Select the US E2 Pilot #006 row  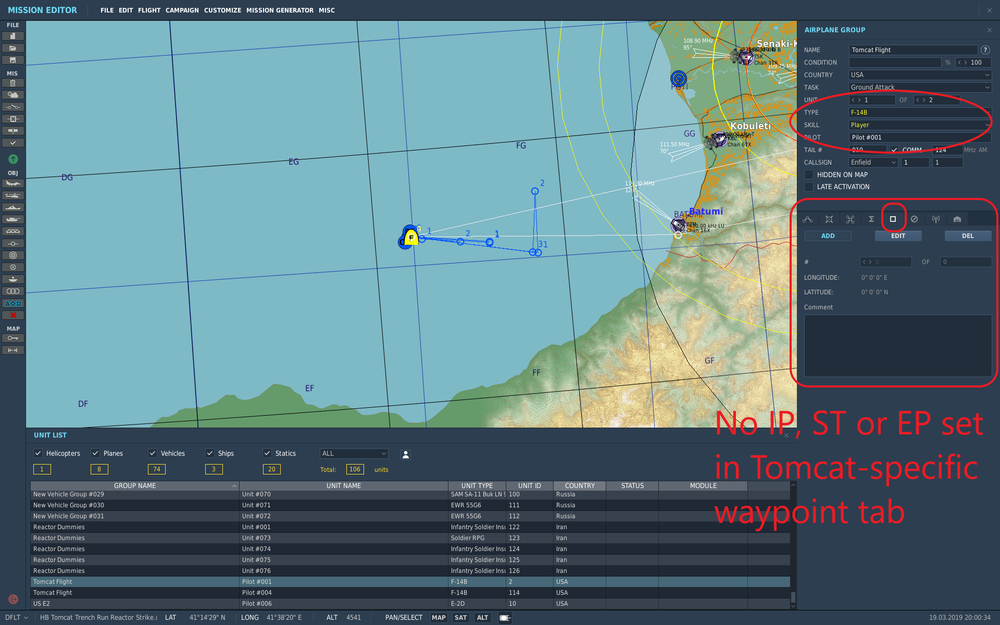(410, 603)
